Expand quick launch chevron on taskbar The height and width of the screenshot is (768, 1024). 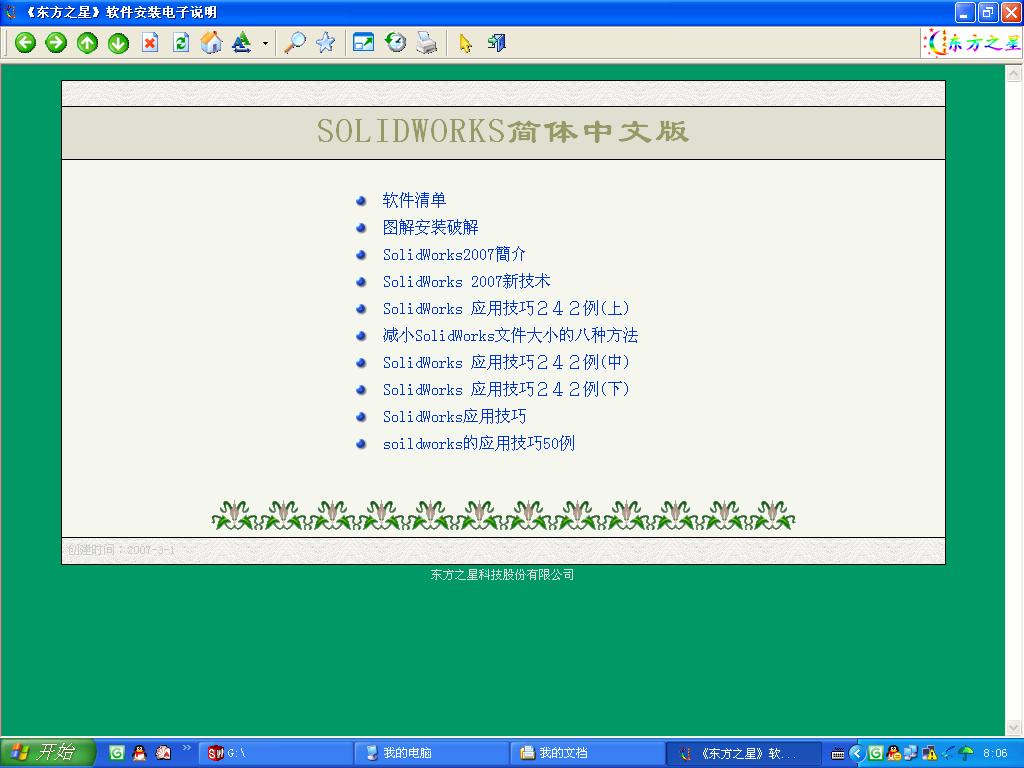coord(187,748)
